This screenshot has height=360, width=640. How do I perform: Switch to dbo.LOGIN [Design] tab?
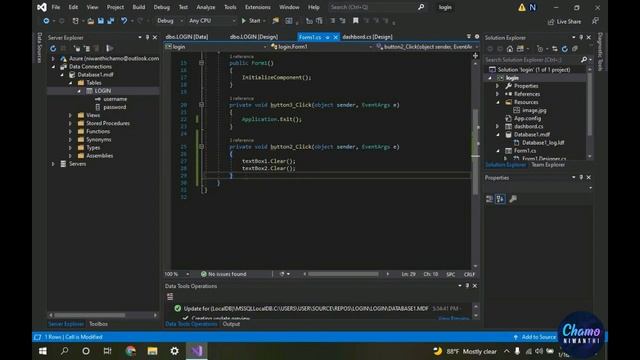pyautogui.click(x=253, y=37)
